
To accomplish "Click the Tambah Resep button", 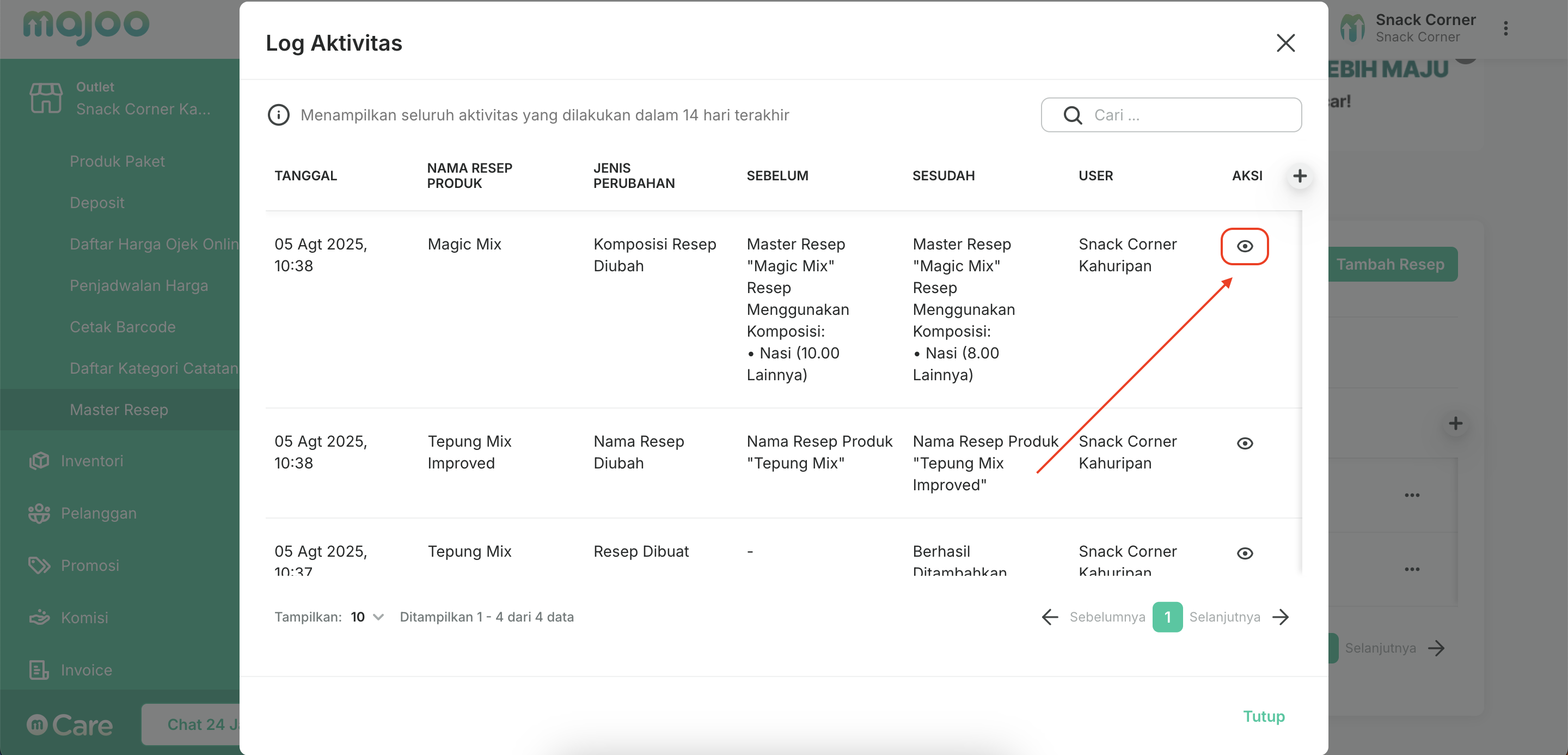I will (1391, 264).
